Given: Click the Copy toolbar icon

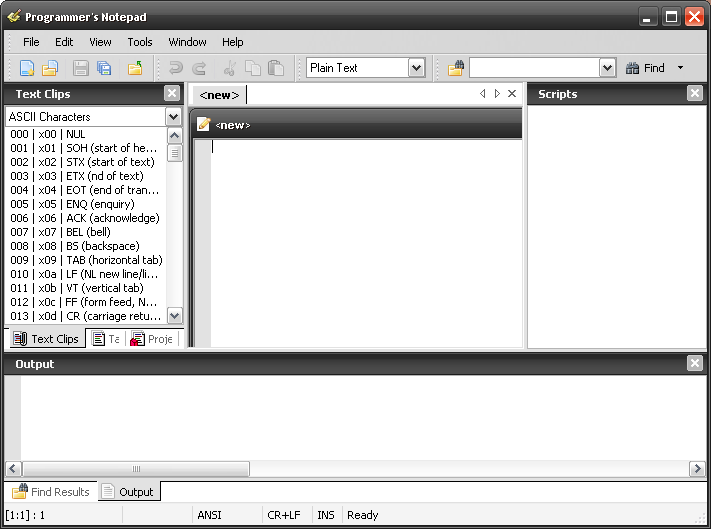Looking at the screenshot, I should point(253,68).
